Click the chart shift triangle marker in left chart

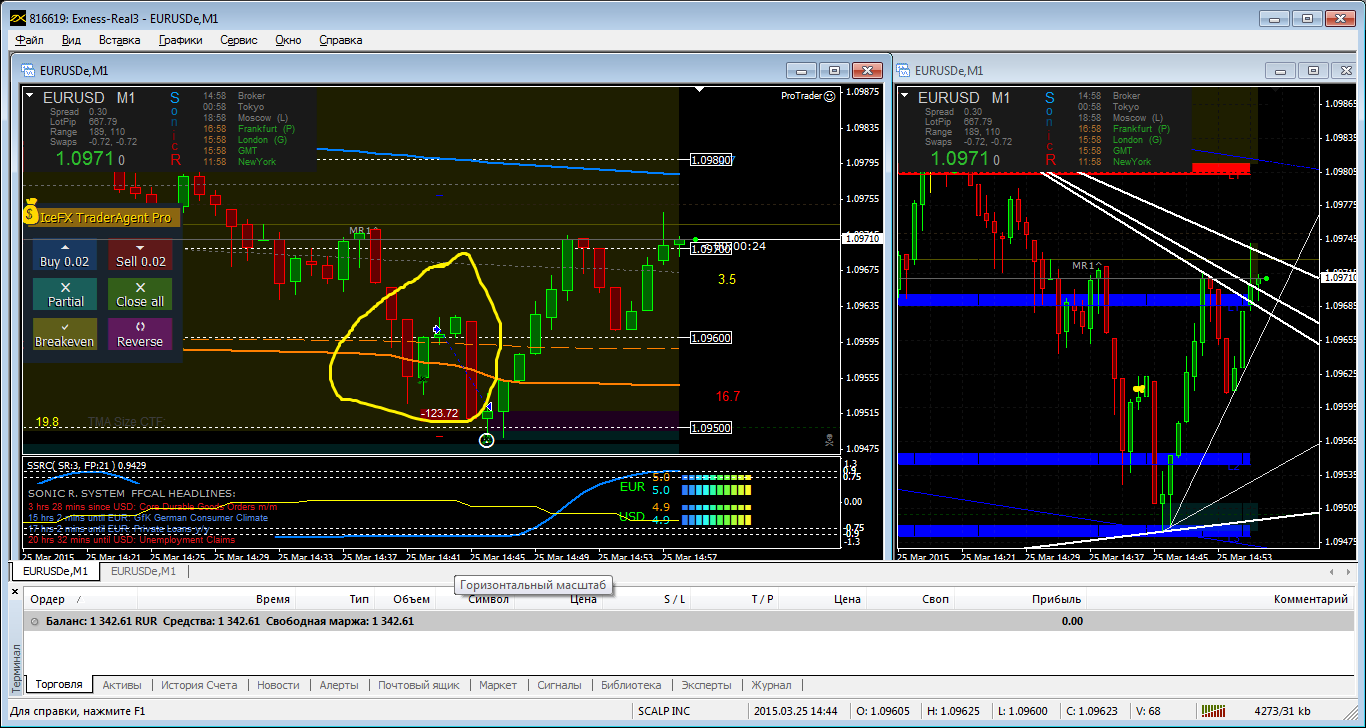click(700, 91)
